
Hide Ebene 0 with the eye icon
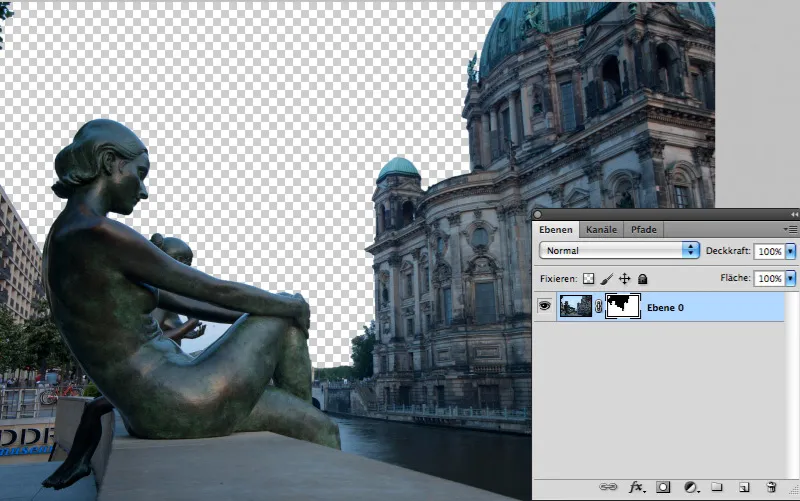[544, 306]
